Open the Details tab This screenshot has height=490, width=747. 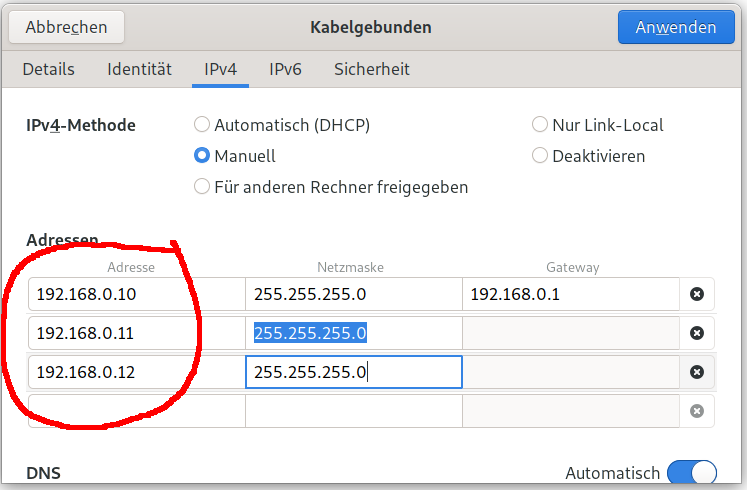pos(49,70)
